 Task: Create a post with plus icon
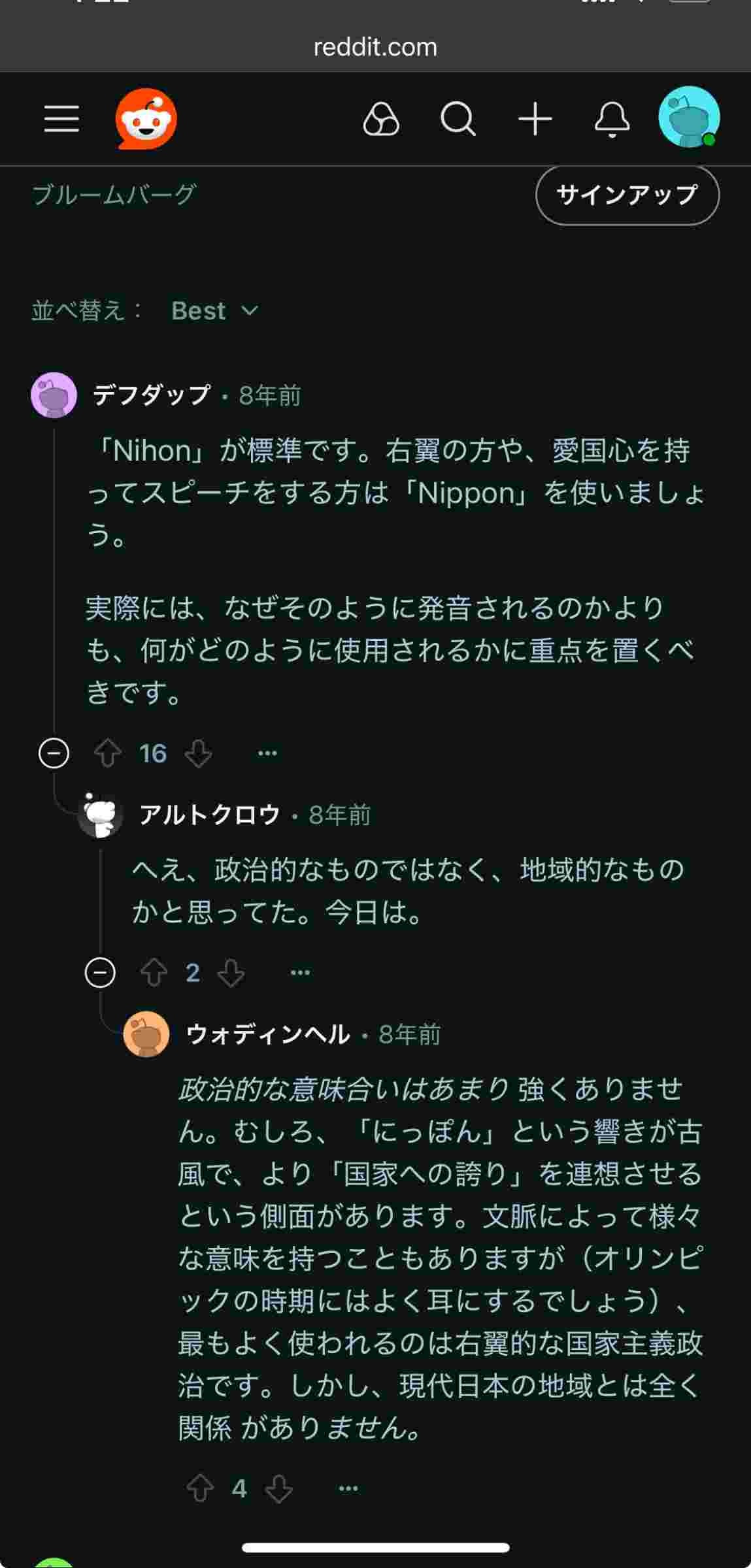coord(535,120)
